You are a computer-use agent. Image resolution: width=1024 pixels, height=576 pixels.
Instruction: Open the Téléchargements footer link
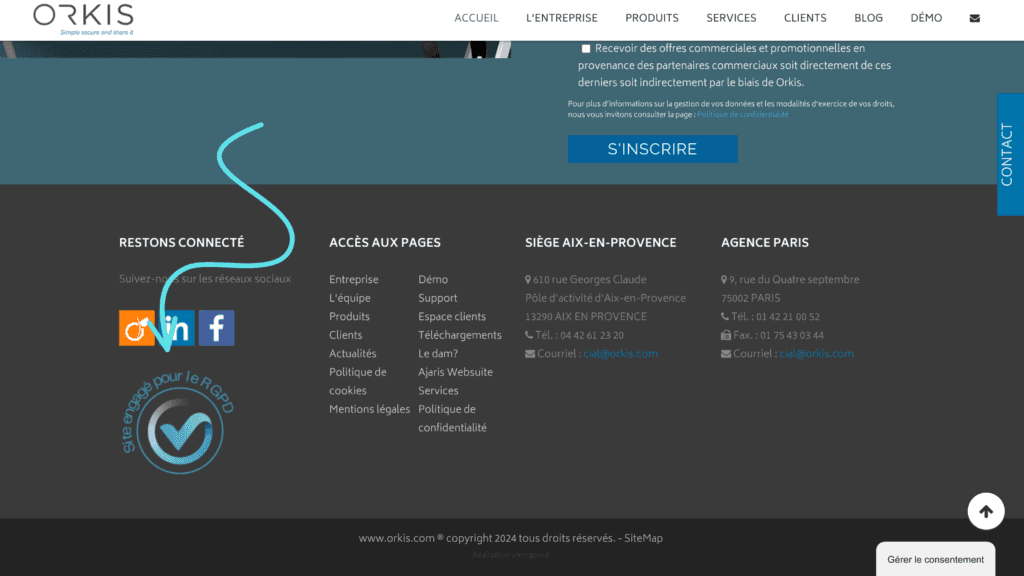[x=459, y=335]
